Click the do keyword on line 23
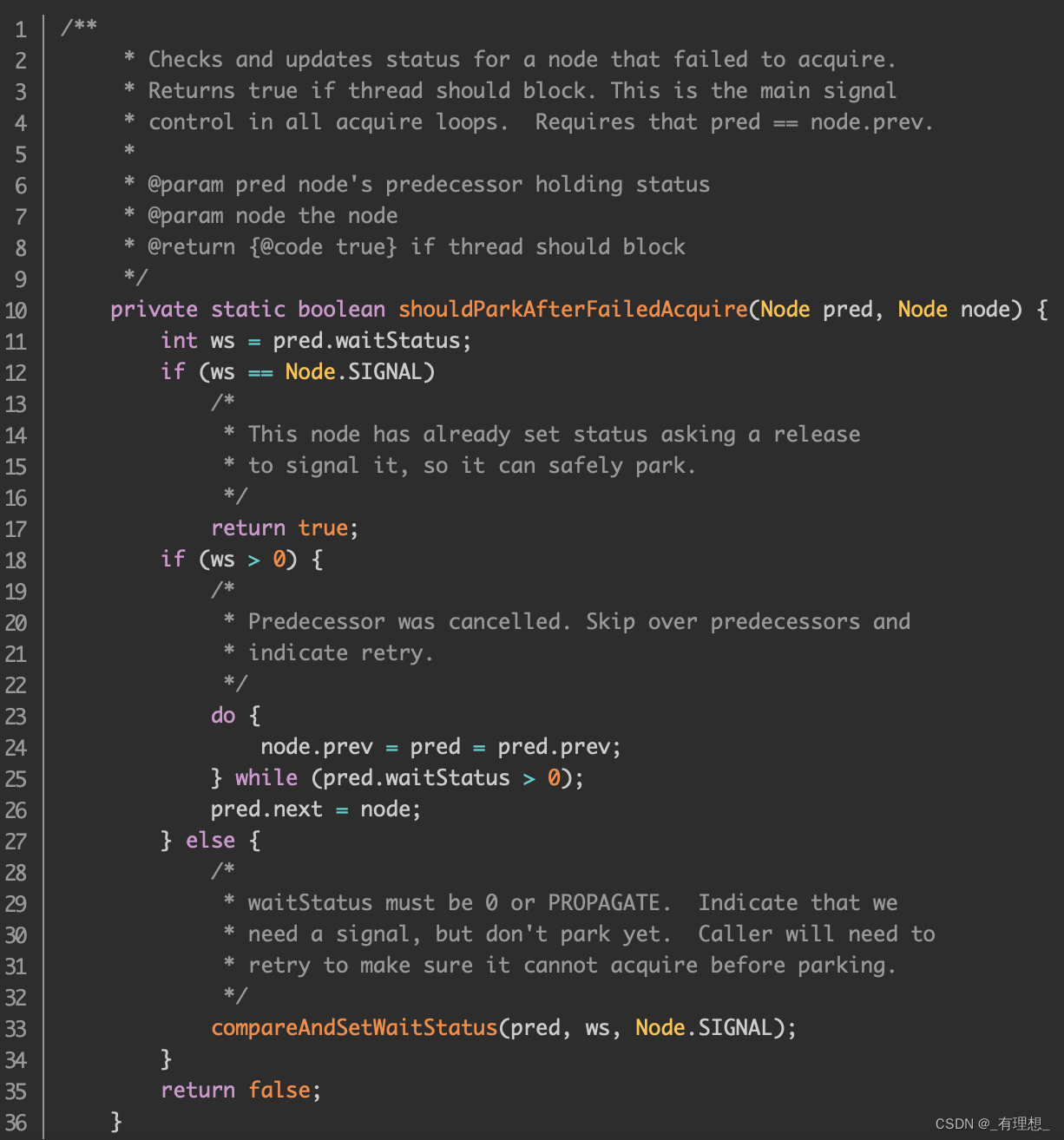The height and width of the screenshot is (1140, 1064). [x=223, y=715]
